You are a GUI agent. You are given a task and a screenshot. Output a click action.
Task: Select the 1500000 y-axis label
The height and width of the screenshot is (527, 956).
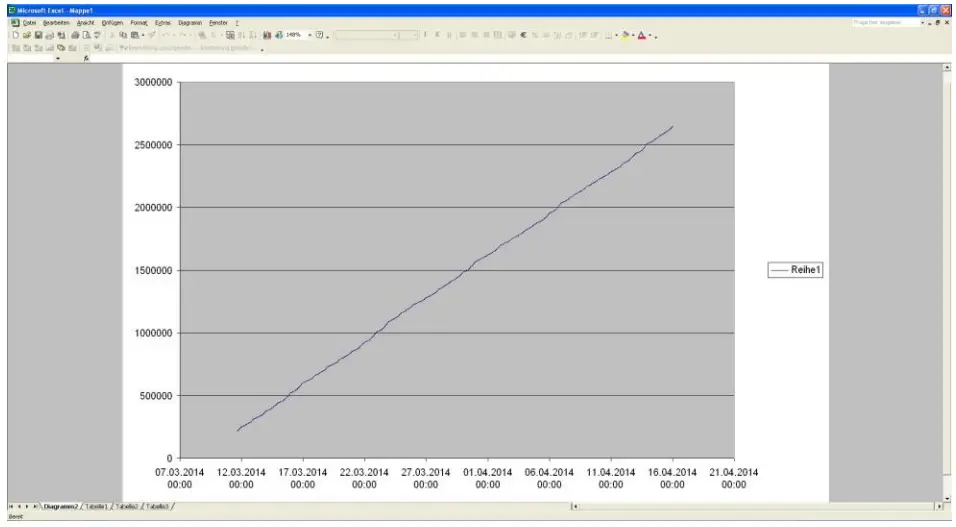pyautogui.click(x=153, y=270)
